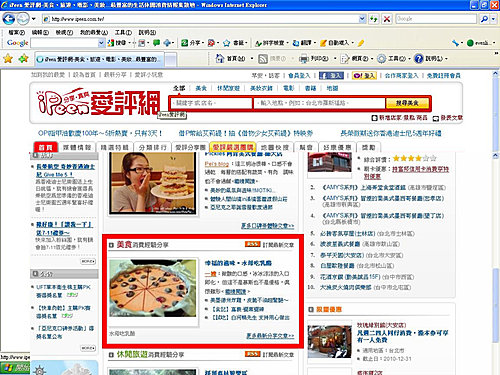Open the command bar Tools dropdown arrow
The width and height of the screenshot is (500, 375).
point(409,59)
